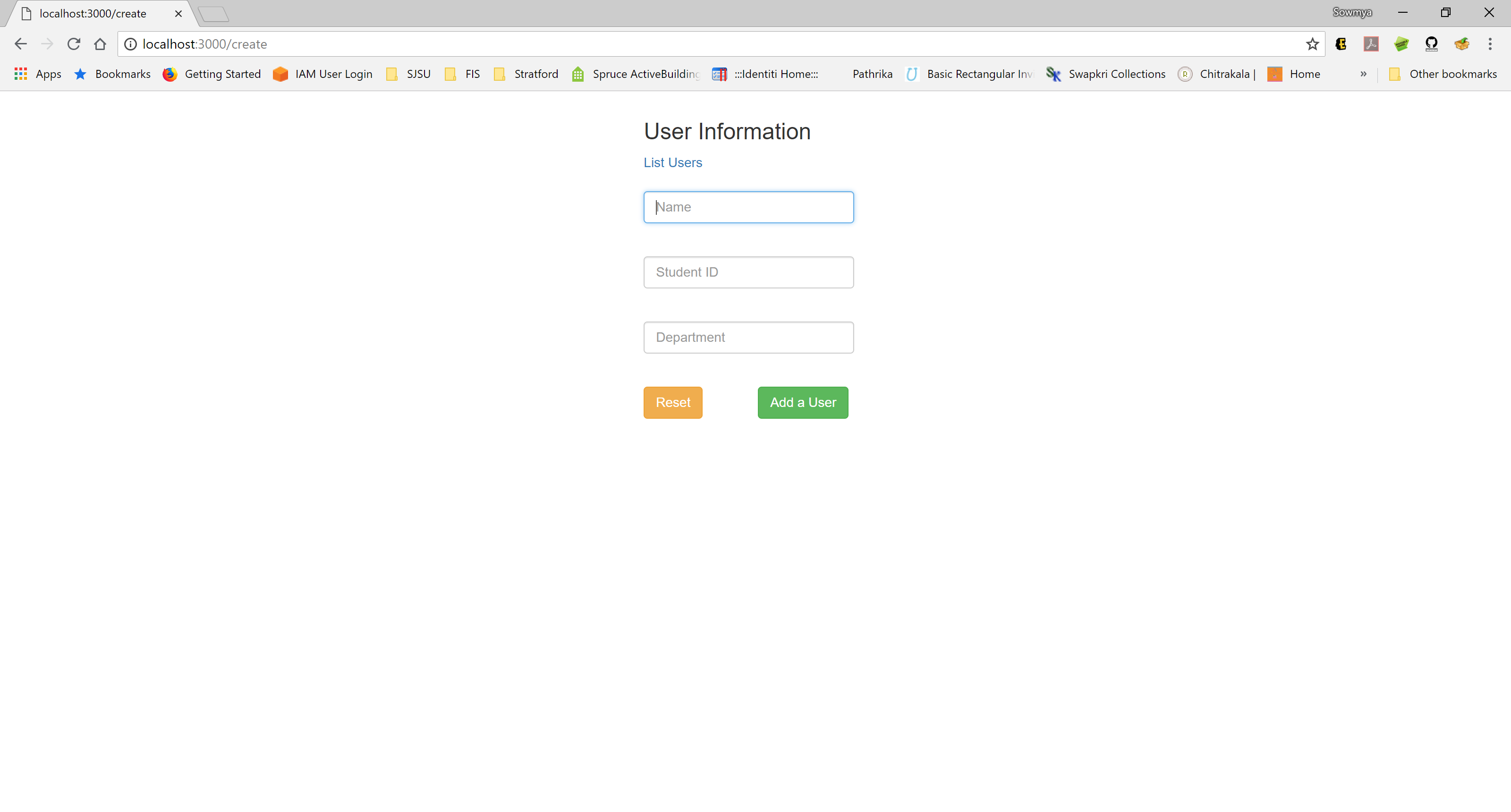
Task: Select the localhost:3000/create browser tab
Action: pyautogui.click(x=94, y=13)
